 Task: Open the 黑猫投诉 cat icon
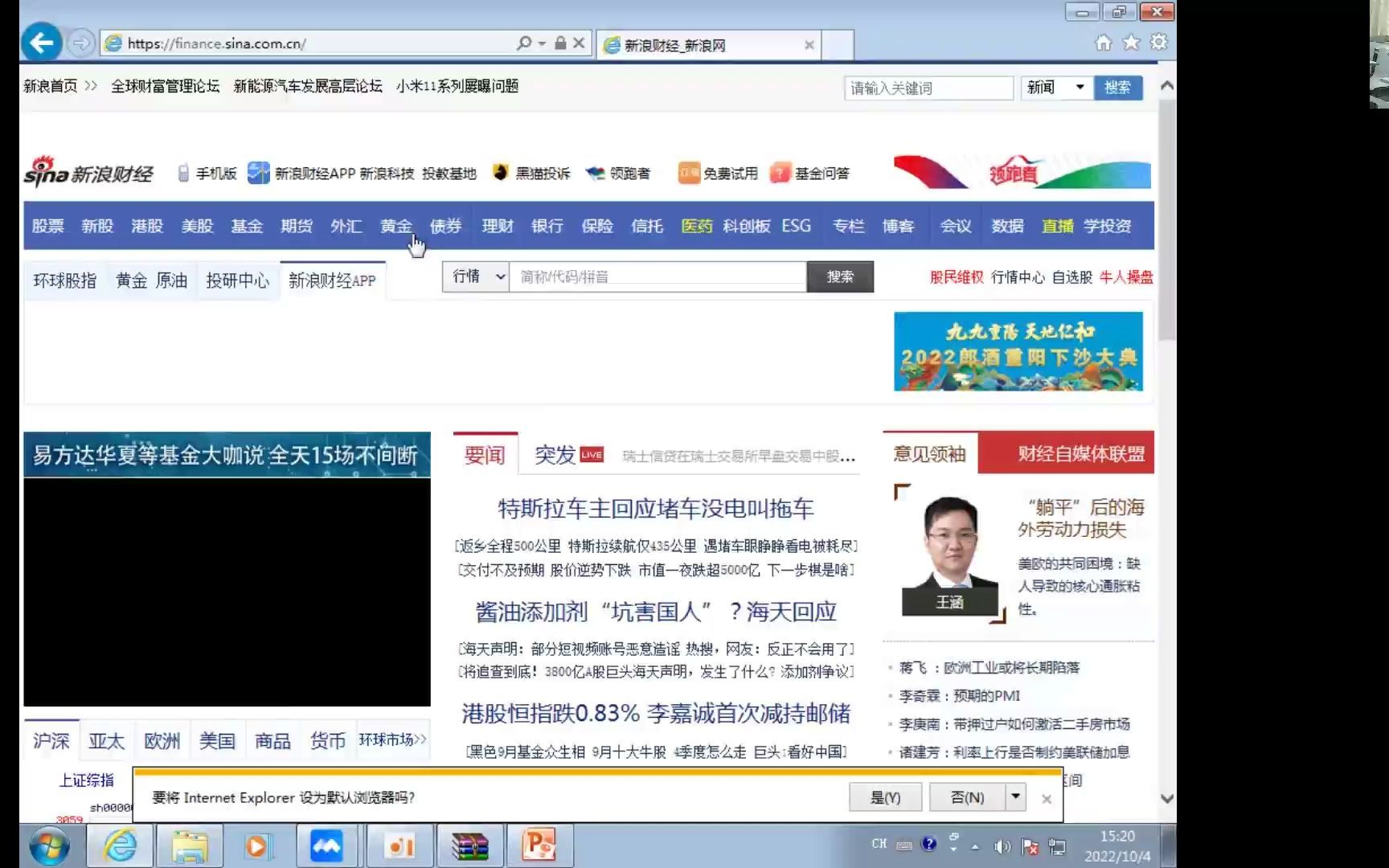(501, 172)
